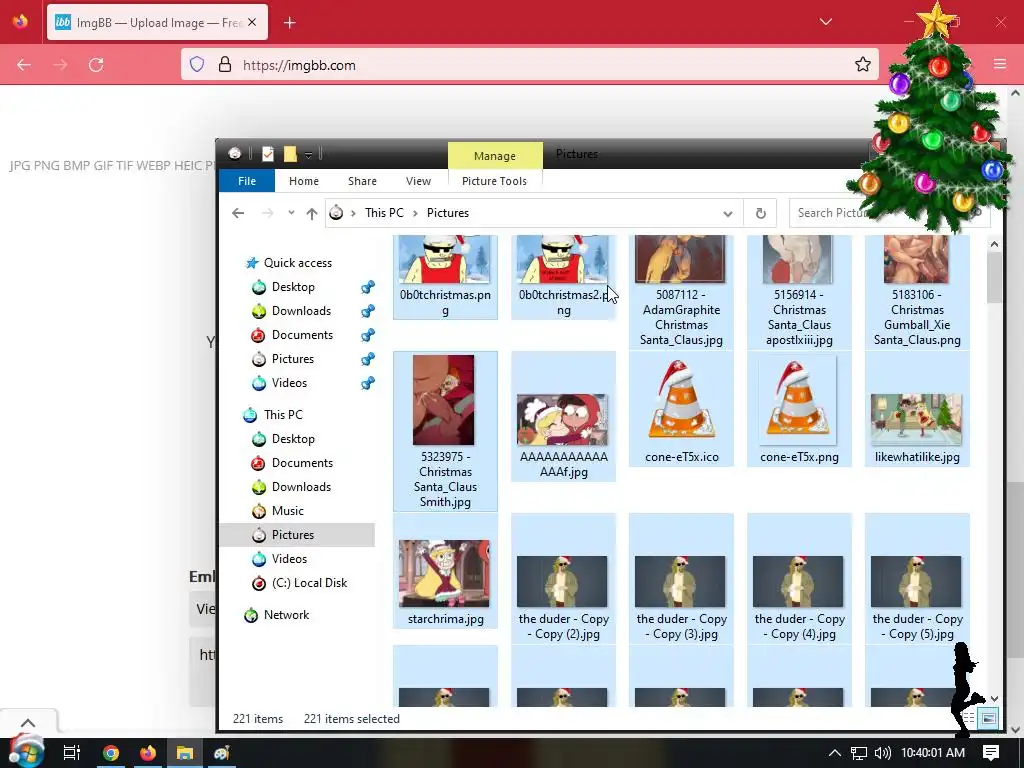Refresh the Pictures folder view
Image resolution: width=1024 pixels, height=768 pixels.
pyautogui.click(x=760, y=213)
